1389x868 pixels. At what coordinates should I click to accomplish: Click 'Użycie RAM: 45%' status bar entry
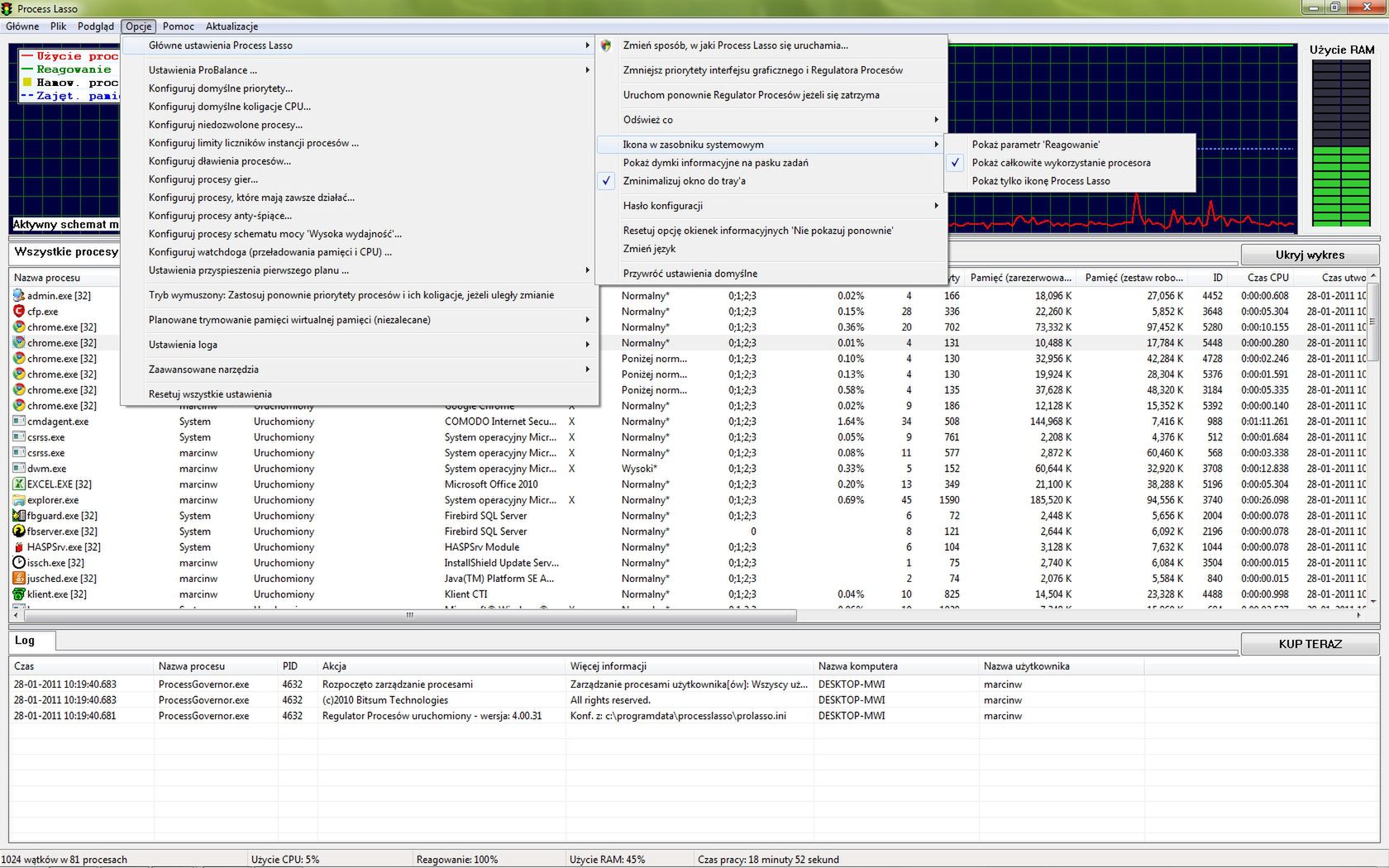(x=607, y=860)
